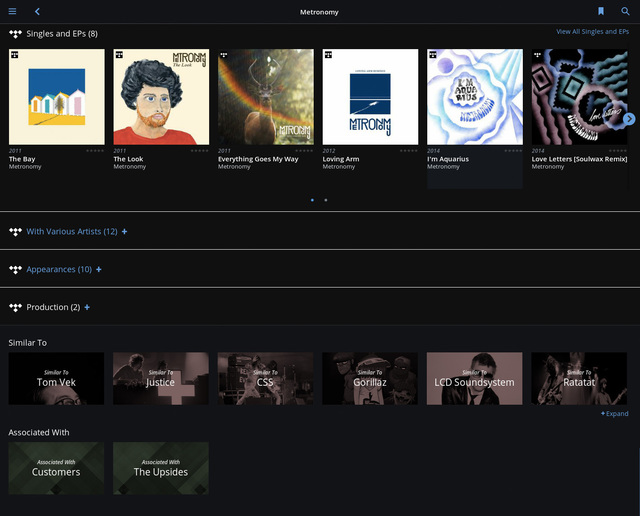The image size is (640, 516).
Task: Open the hamburger menu
Action: (12, 11)
